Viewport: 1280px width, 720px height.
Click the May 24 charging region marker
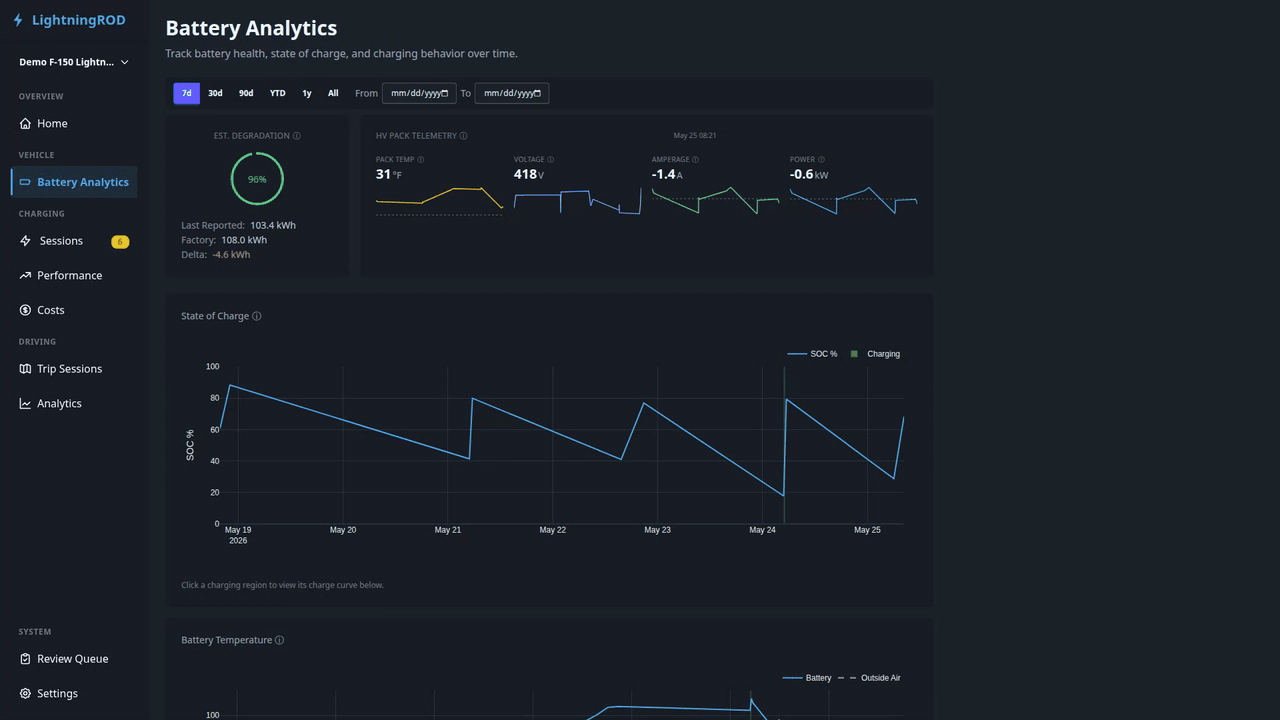click(x=784, y=445)
